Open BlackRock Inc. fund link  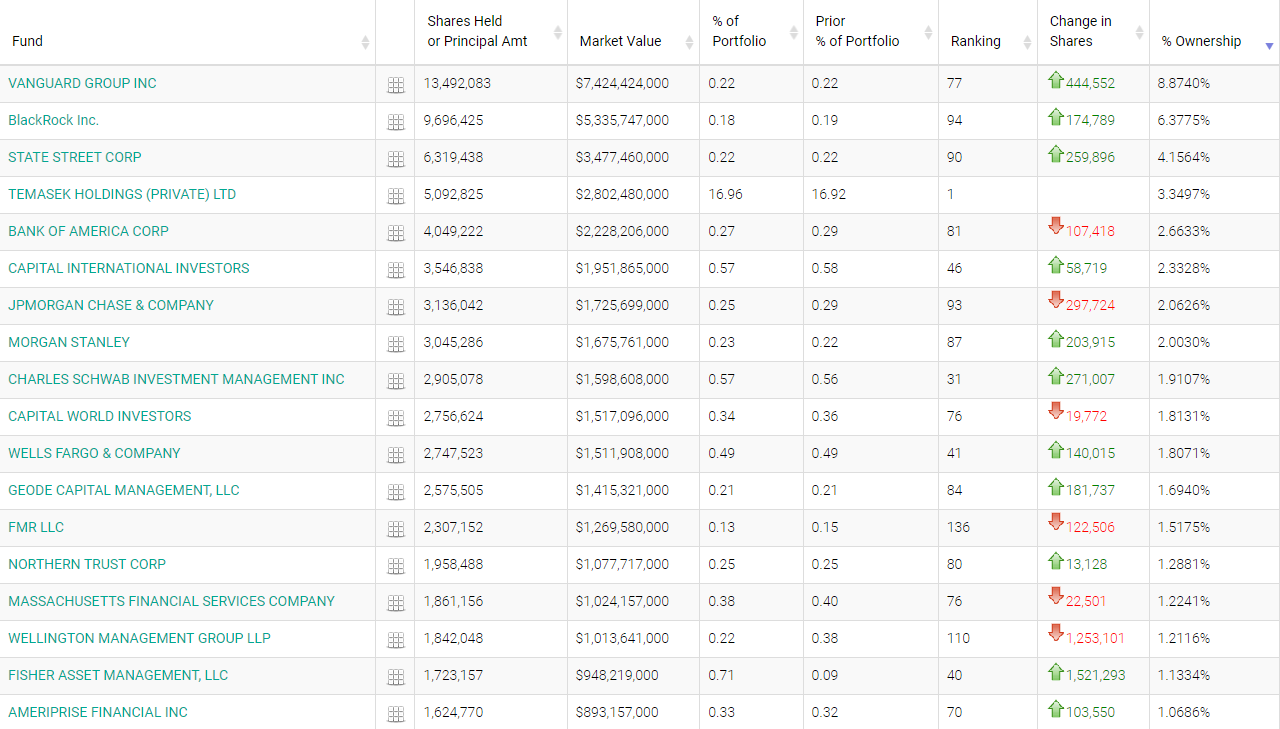pyautogui.click(x=53, y=120)
